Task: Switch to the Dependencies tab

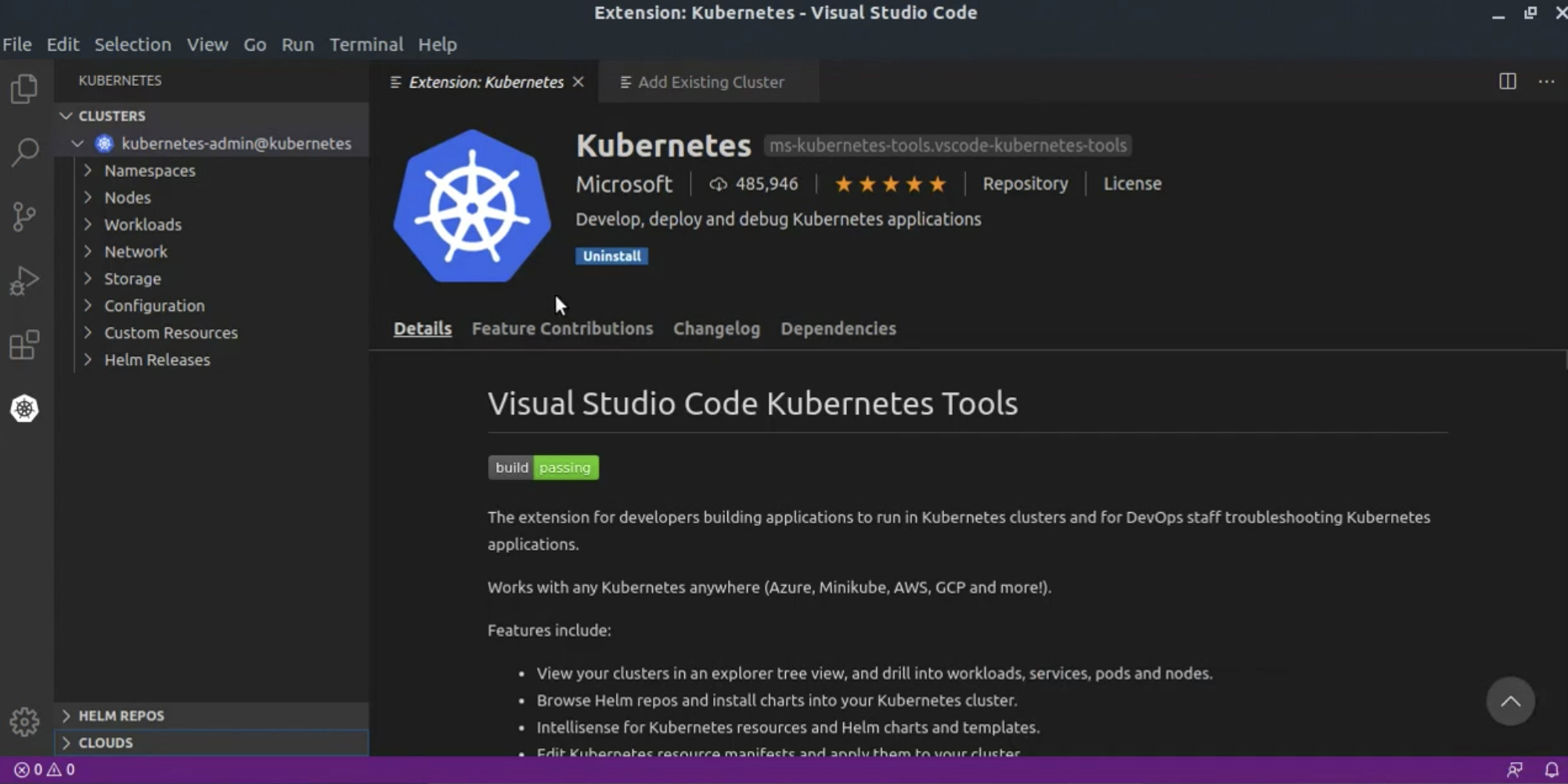Action: [x=838, y=329]
